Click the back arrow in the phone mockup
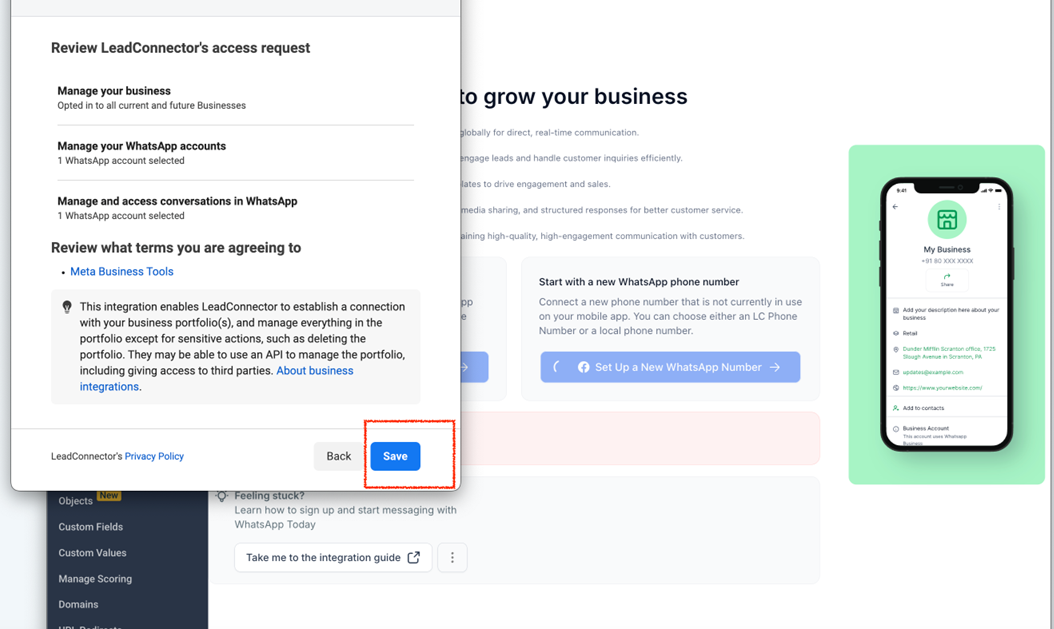This screenshot has width=1054, height=629. click(895, 207)
